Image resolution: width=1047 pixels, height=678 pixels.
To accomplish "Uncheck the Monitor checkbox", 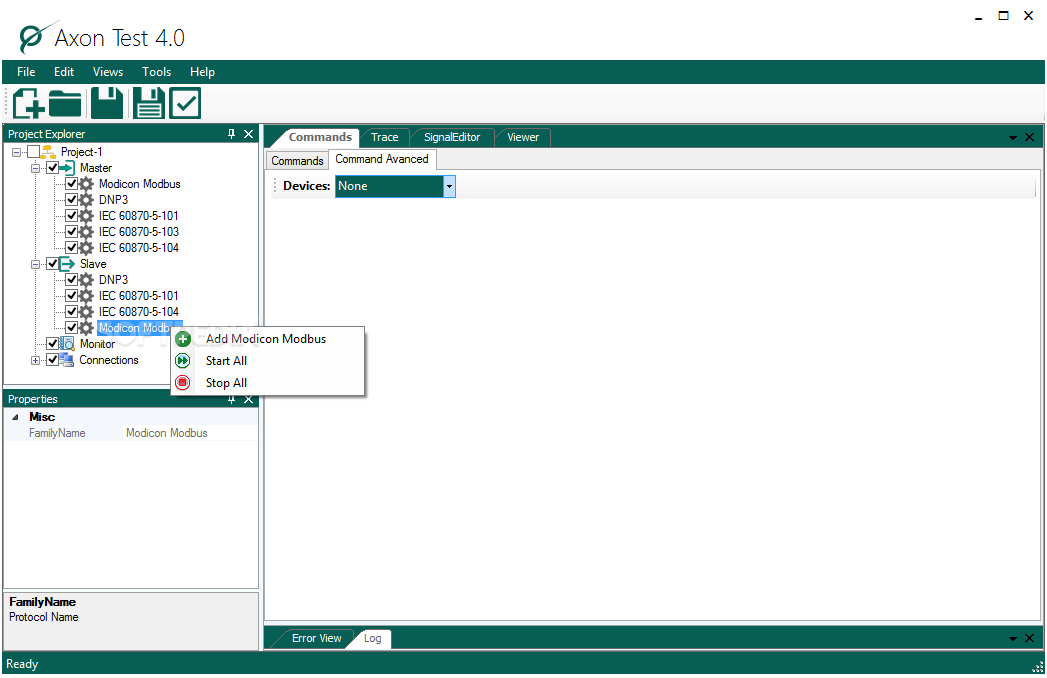I will pos(52,344).
